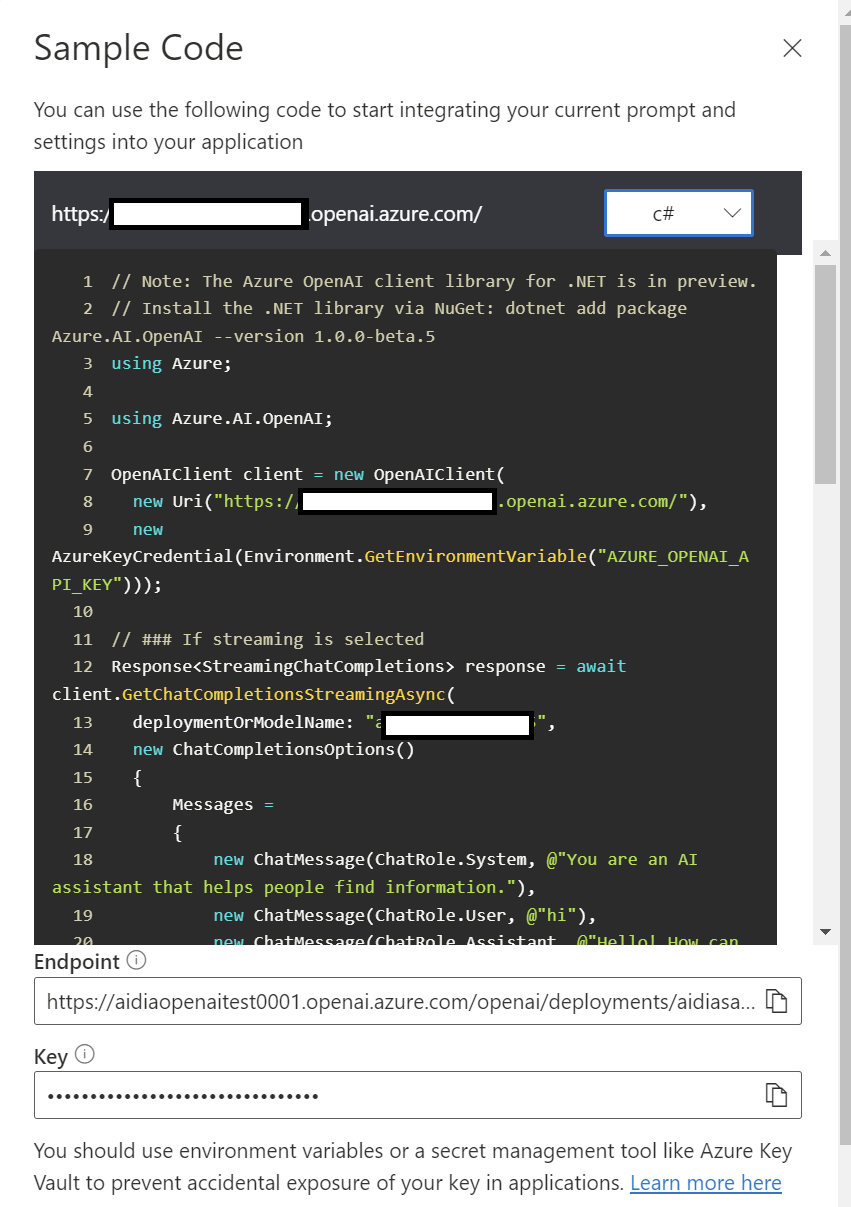This screenshot has width=851, height=1207.
Task: Click code line 'using Azure.AI.OpenAI;'
Action: click(x=222, y=418)
